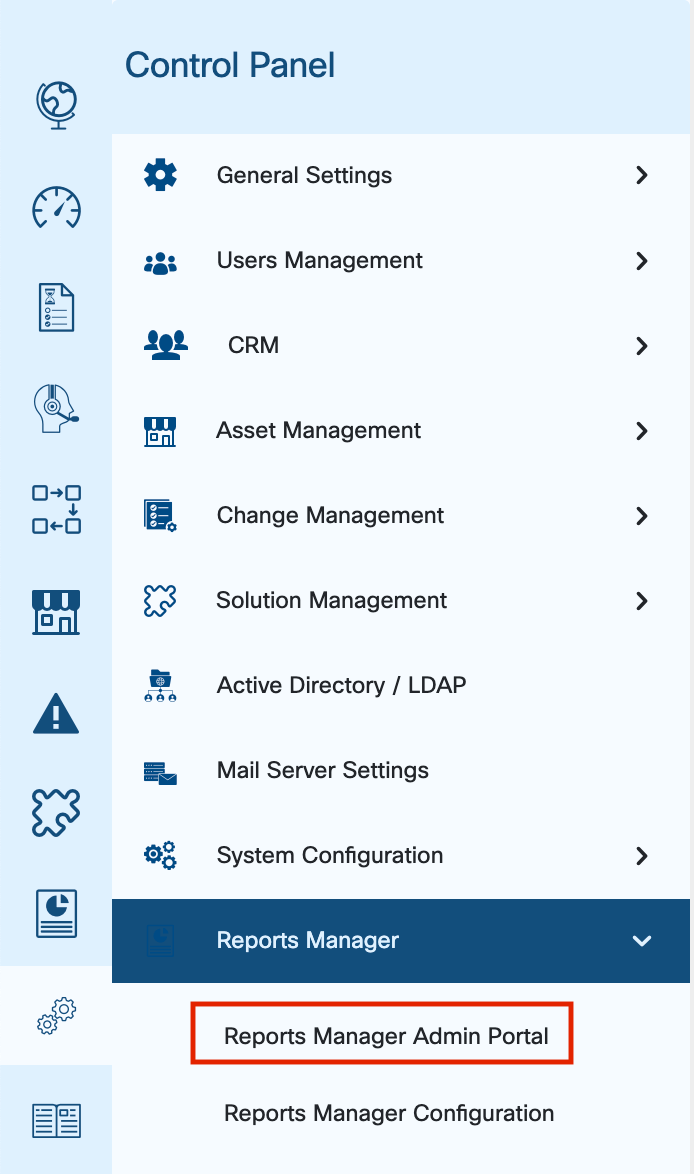Click the report icon beside Reports Manager
694x1174 pixels.
point(160,940)
